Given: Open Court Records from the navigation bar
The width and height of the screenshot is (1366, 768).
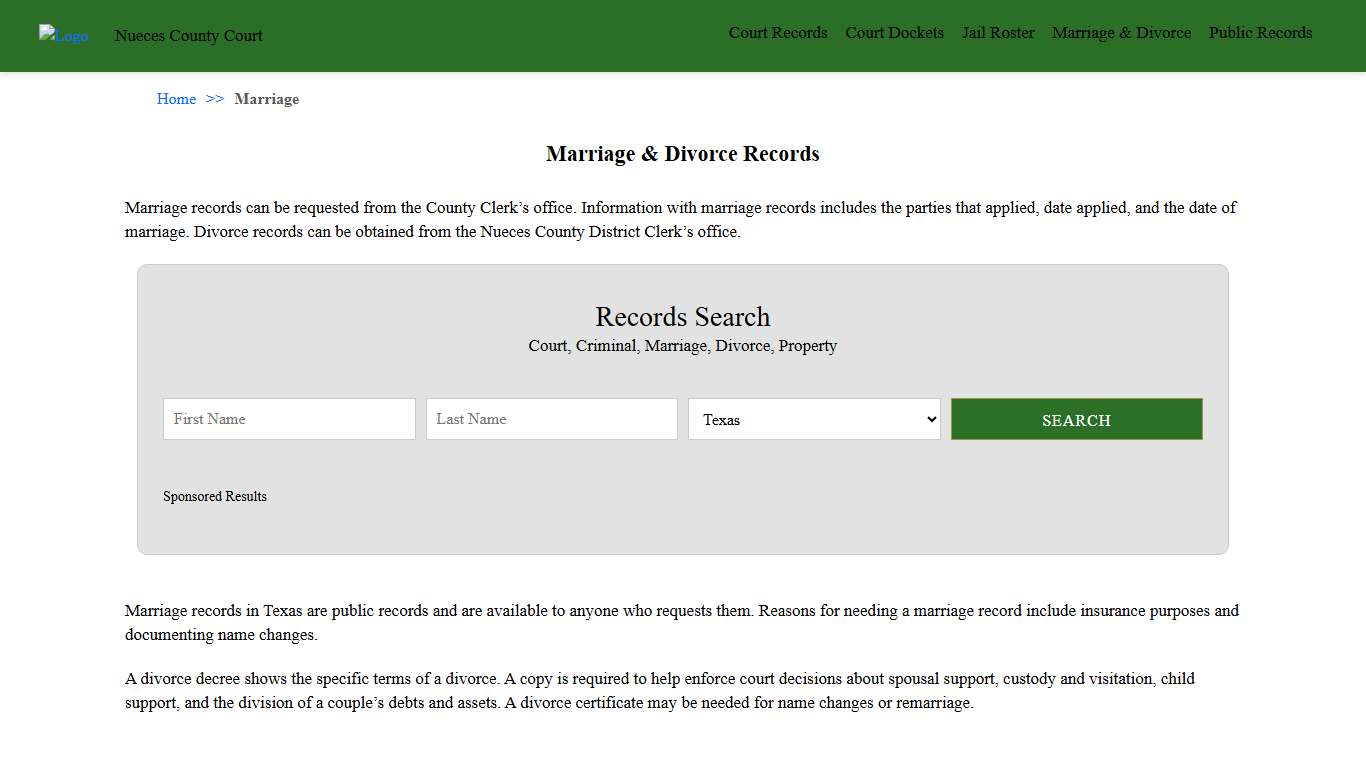Looking at the screenshot, I should coord(778,32).
